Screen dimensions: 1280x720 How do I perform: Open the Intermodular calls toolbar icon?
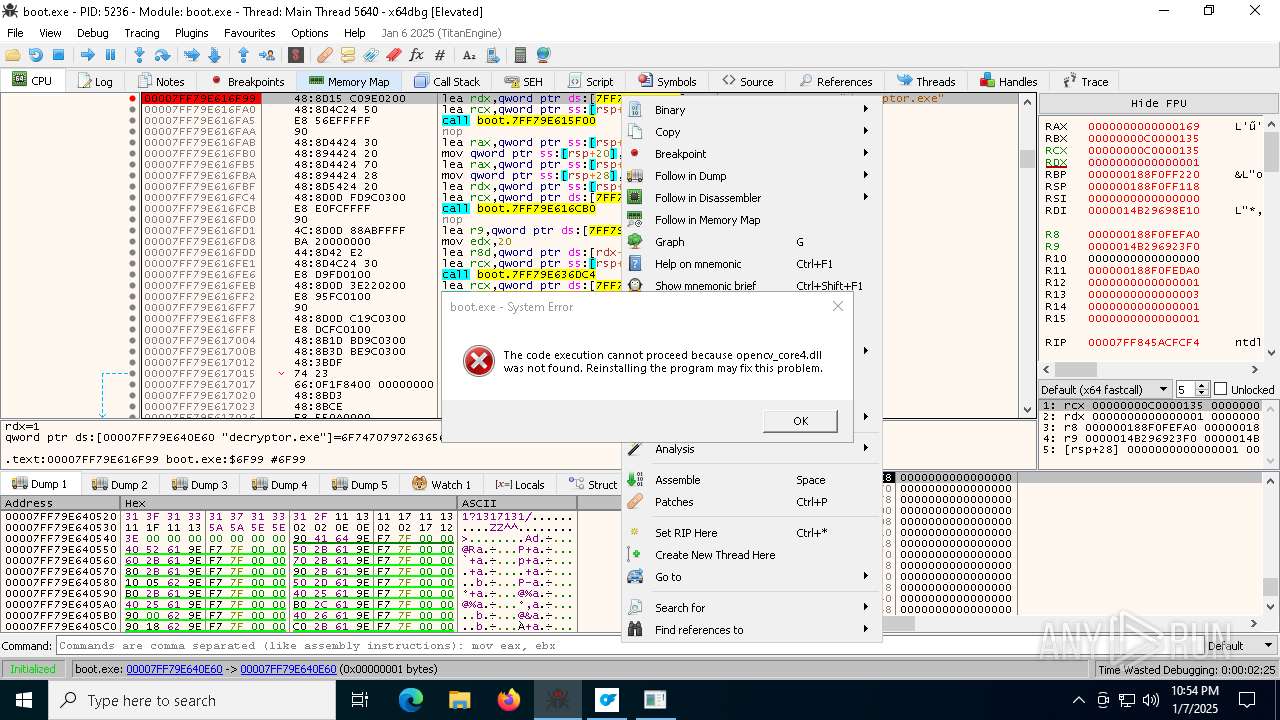coord(493,55)
